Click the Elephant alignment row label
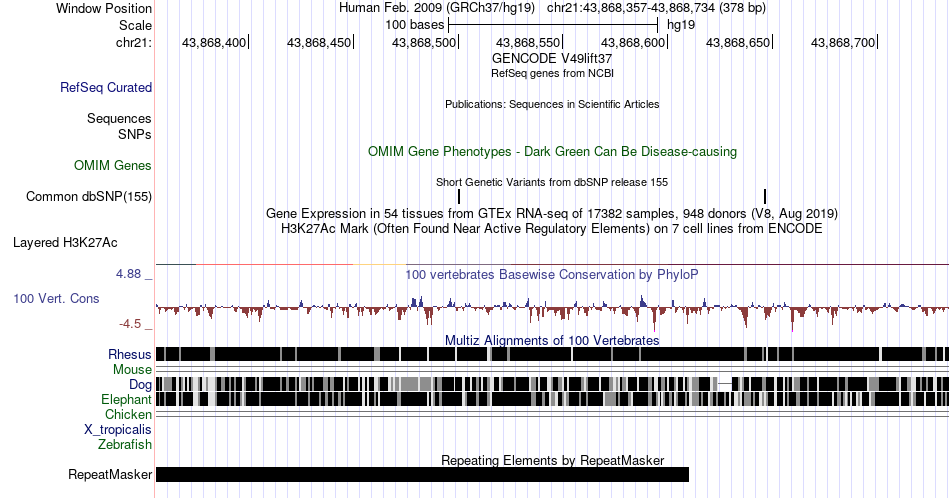Image resolution: width=950 pixels, height=498 pixels. click(126, 399)
